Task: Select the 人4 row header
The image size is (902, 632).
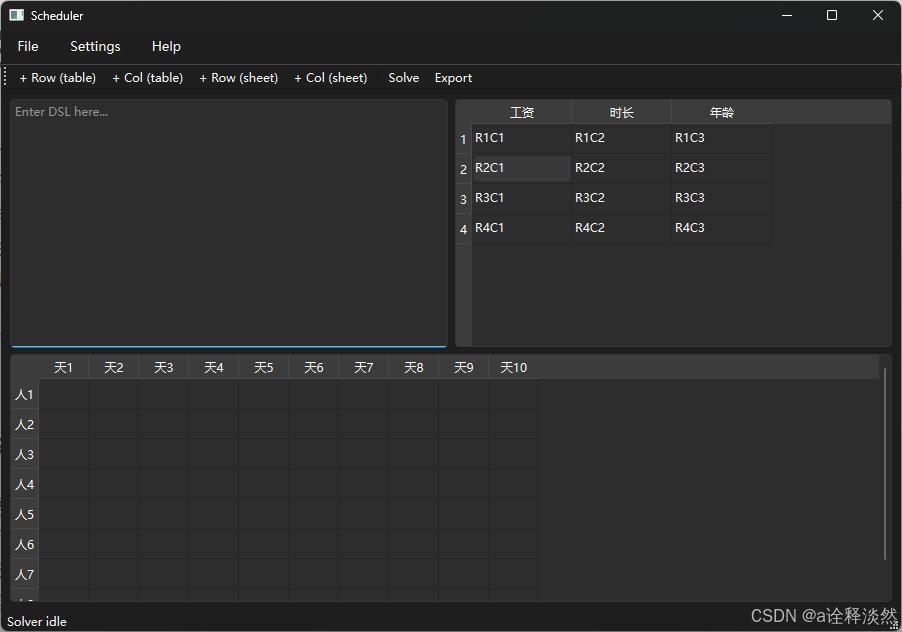Action: click(25, 484)
